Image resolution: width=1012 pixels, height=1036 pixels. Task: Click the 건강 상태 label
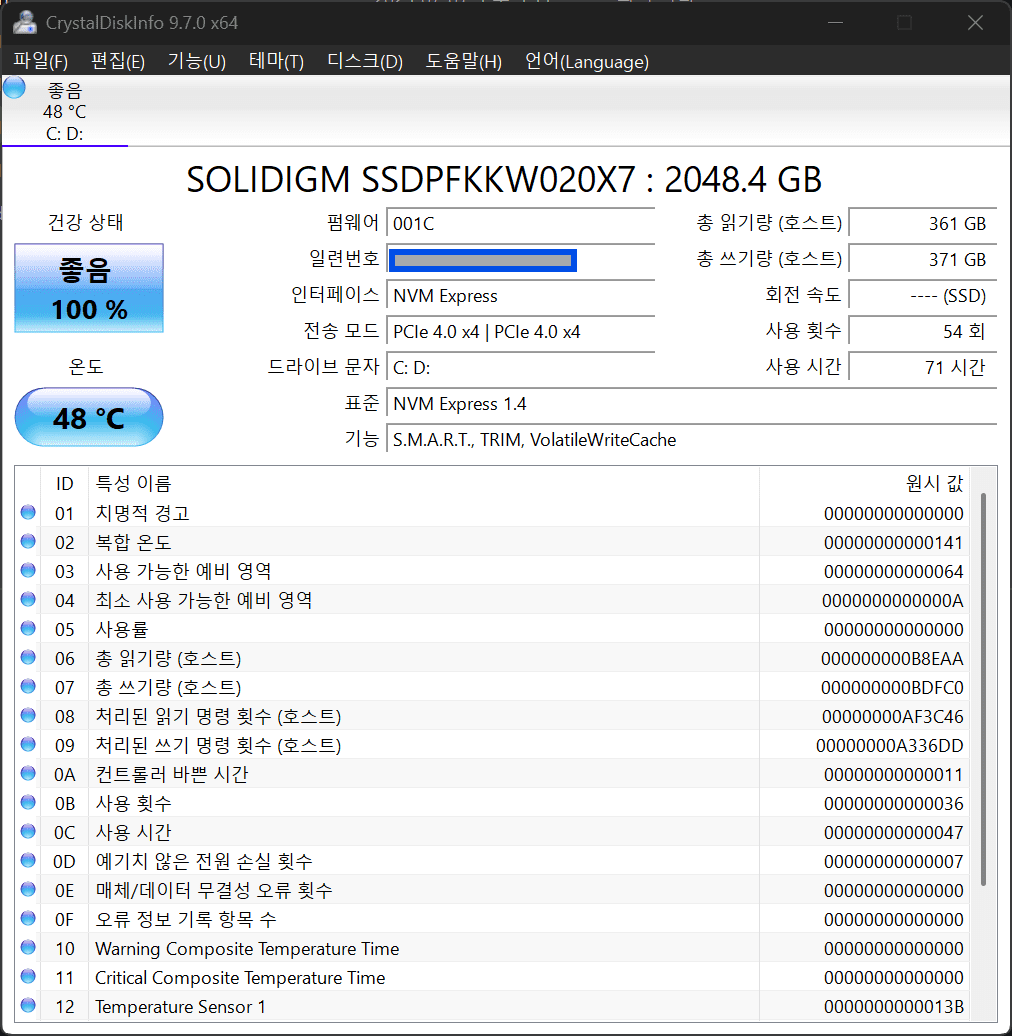pos(86,222)
